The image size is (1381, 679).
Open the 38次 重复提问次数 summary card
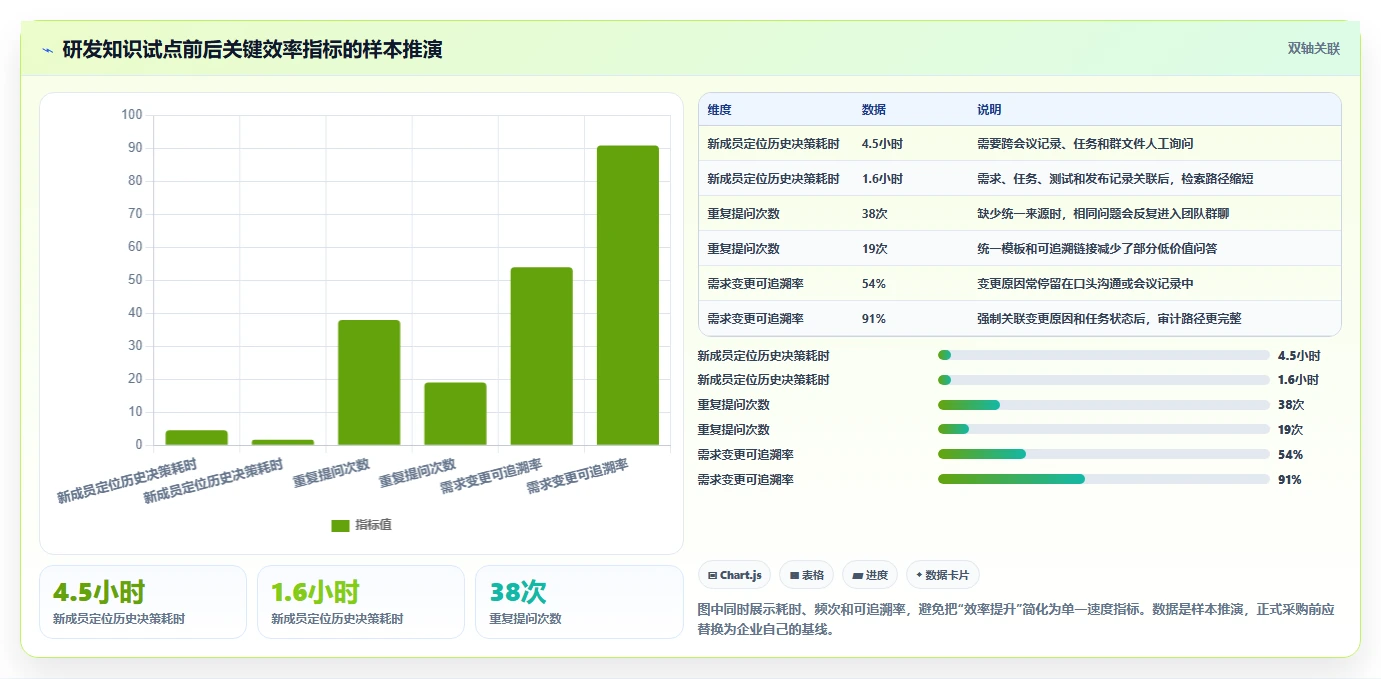coord(579,602)
